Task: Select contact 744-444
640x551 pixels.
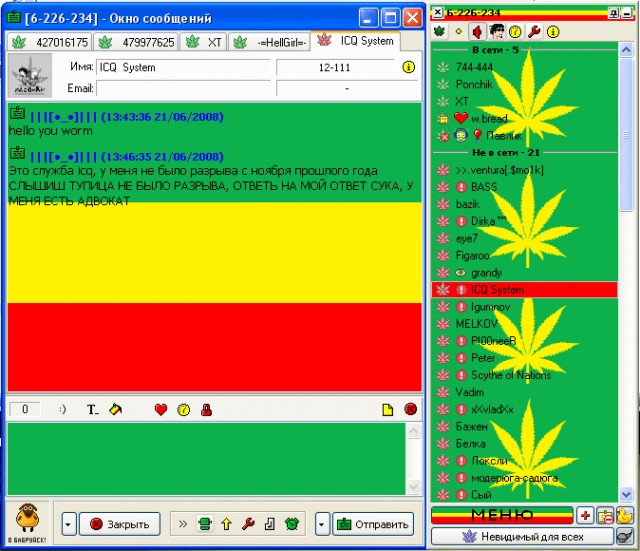Action: [x=524, y=67]
